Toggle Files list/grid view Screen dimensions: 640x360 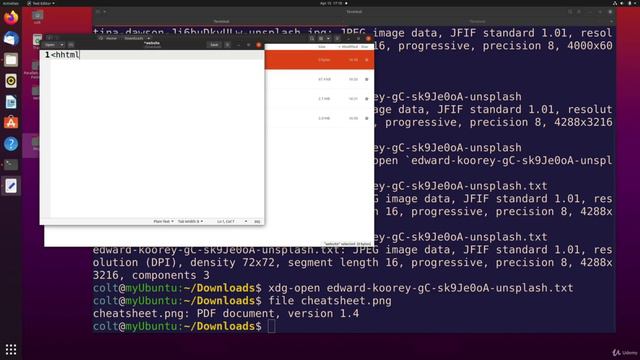click(x=321, y=38)
